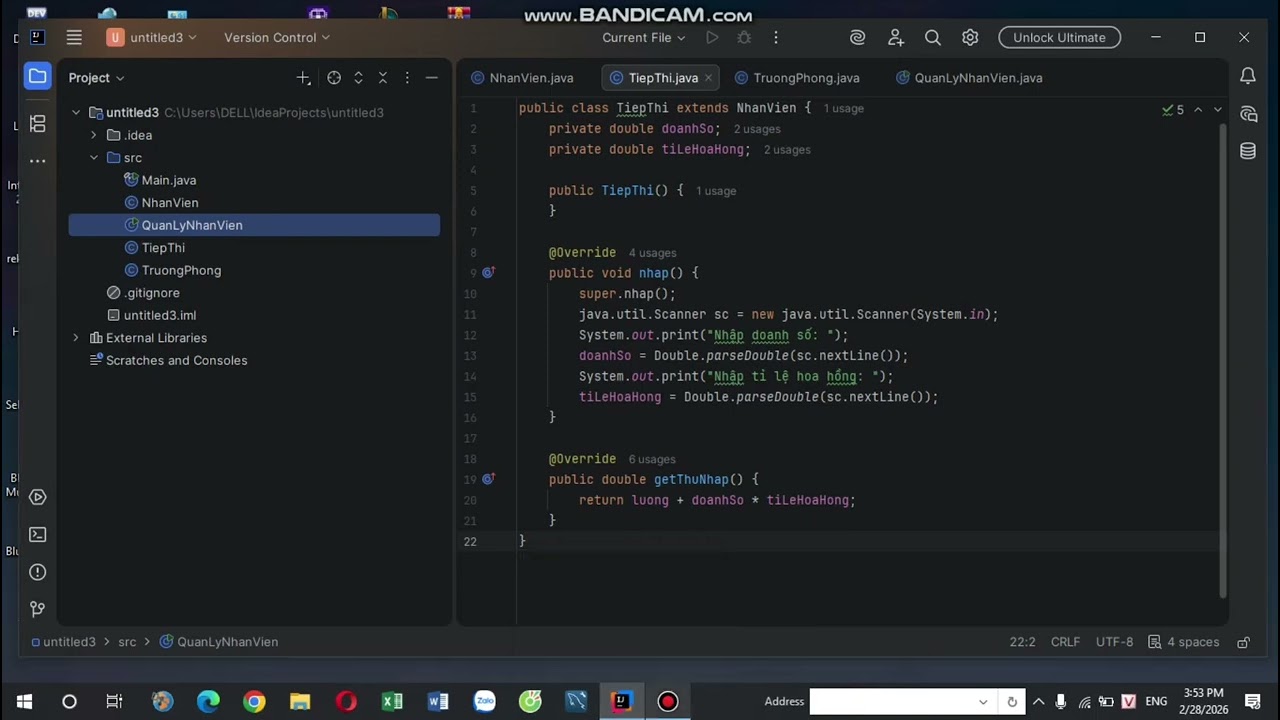Open the Git tool window
The width and height of the screenshot is (1280, 720).
[37, 609]
